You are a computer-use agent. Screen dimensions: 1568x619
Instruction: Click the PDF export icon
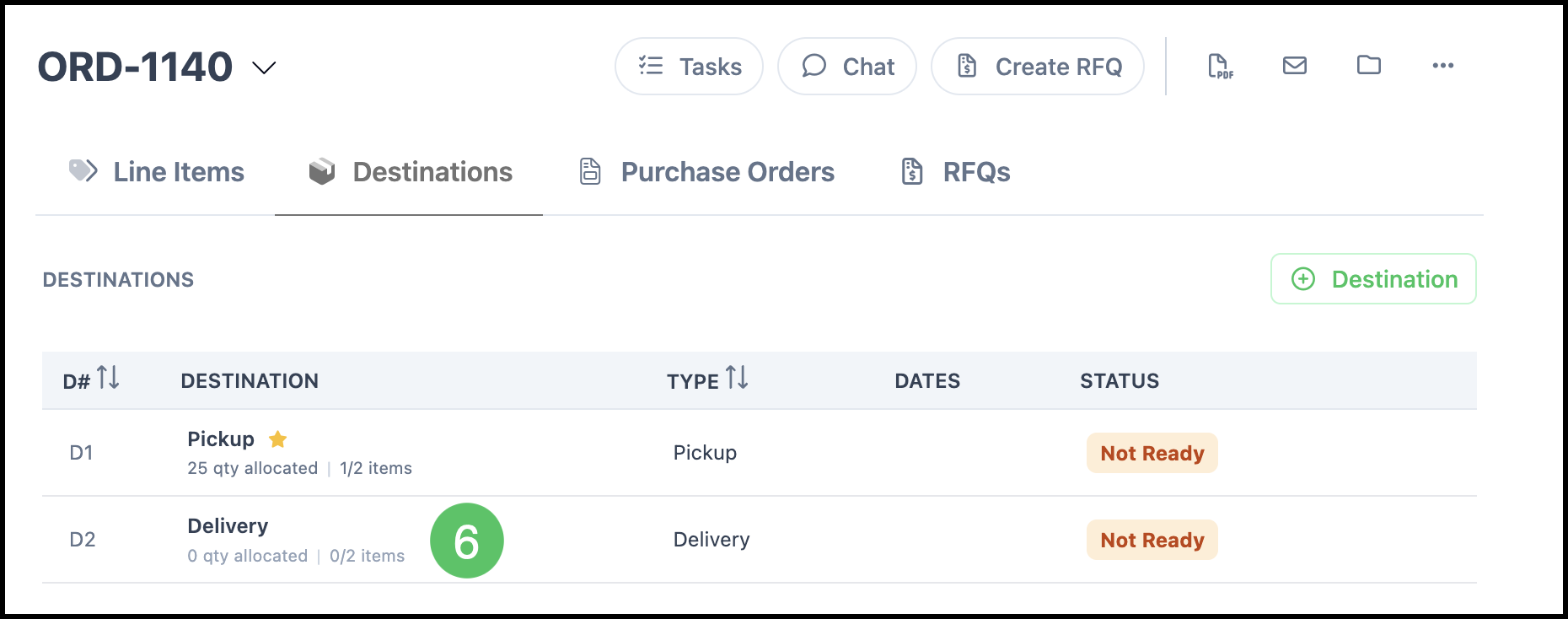tap(1220, 66)
